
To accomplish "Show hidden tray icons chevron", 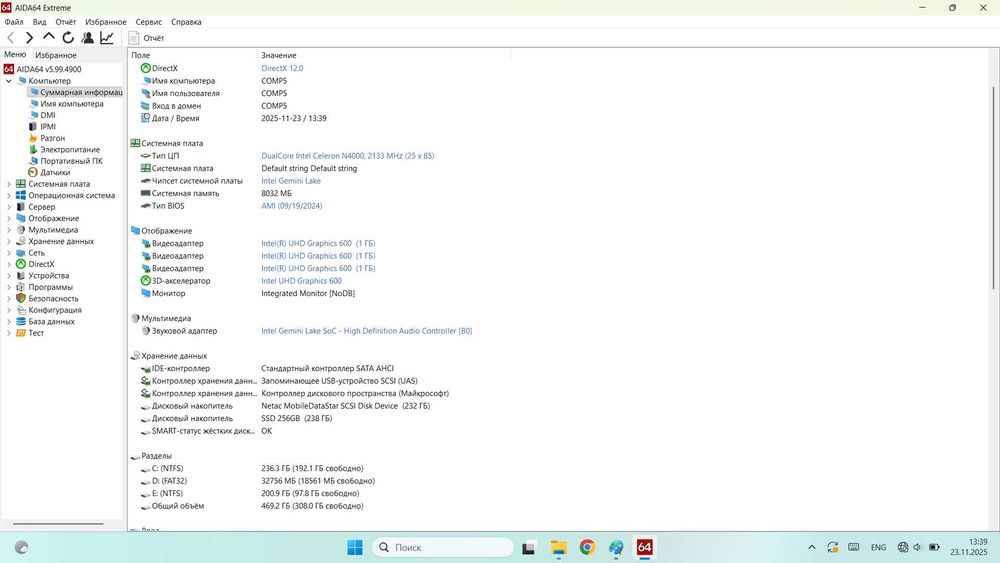I will [812, 547].
